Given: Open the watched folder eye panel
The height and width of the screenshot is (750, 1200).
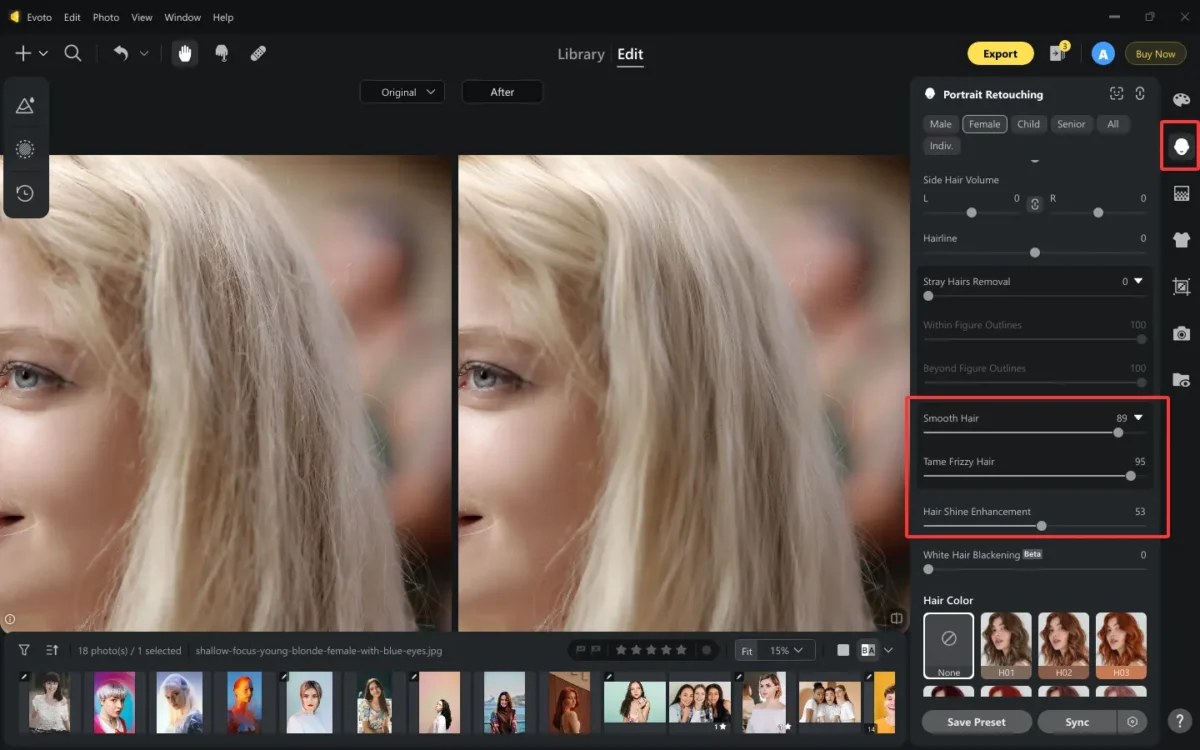Looking at the screenshot, I should click(x=1181, y=380).
